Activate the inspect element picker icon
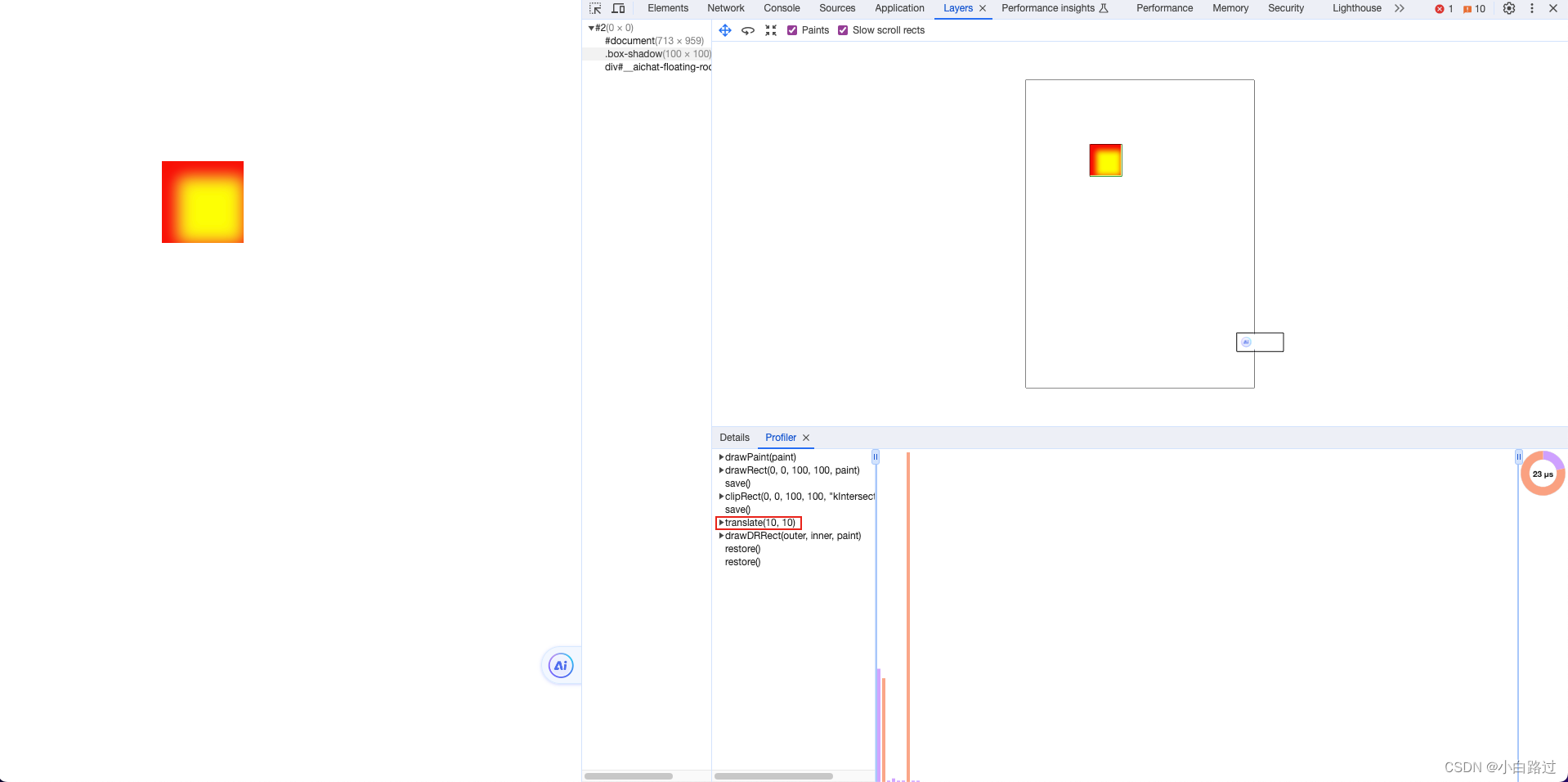Image resolution: width=1568 pixels, height=782 pixels. tap(595, 8)
